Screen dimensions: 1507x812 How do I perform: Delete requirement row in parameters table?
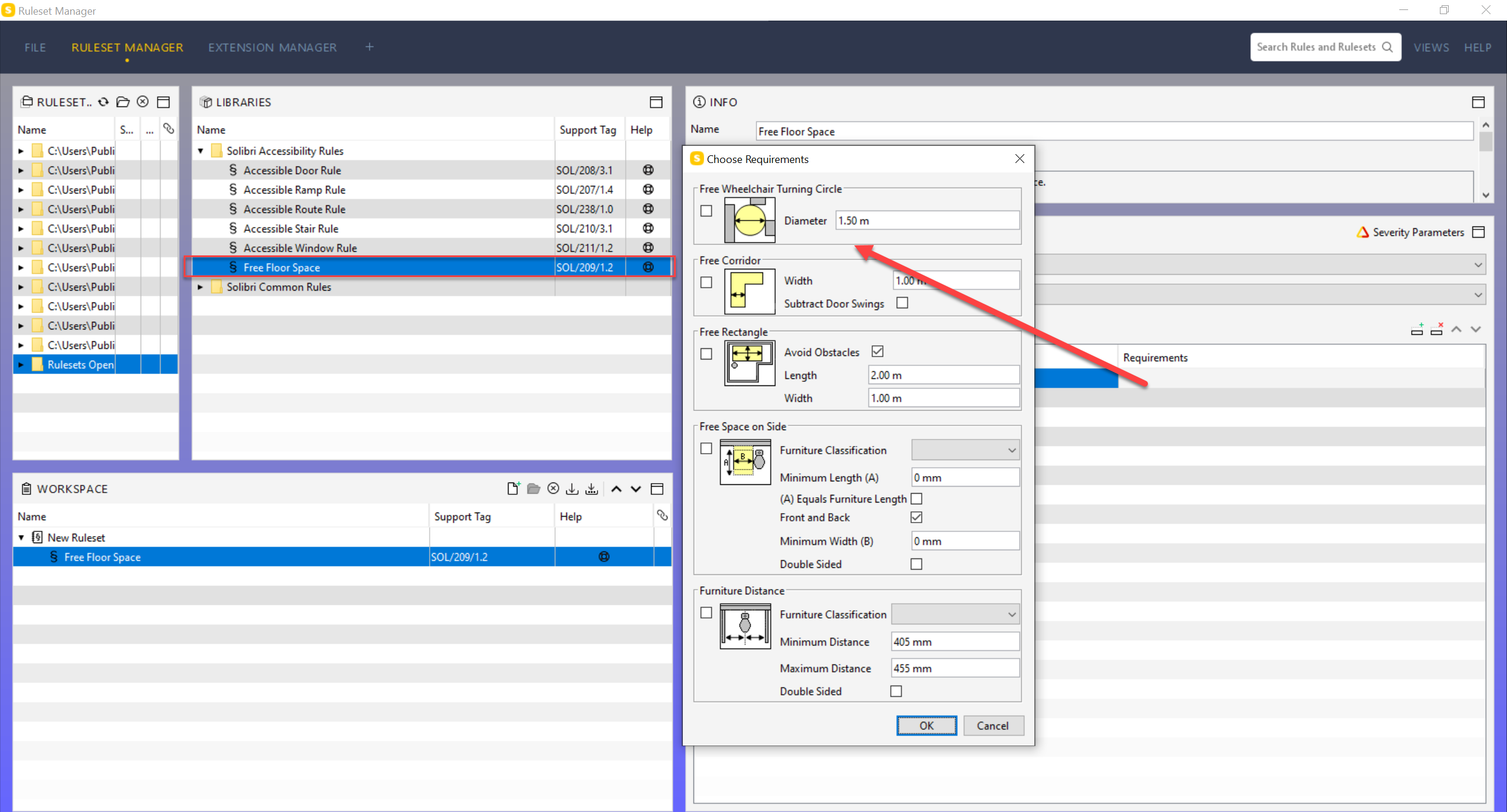[x=1437, y=329]
